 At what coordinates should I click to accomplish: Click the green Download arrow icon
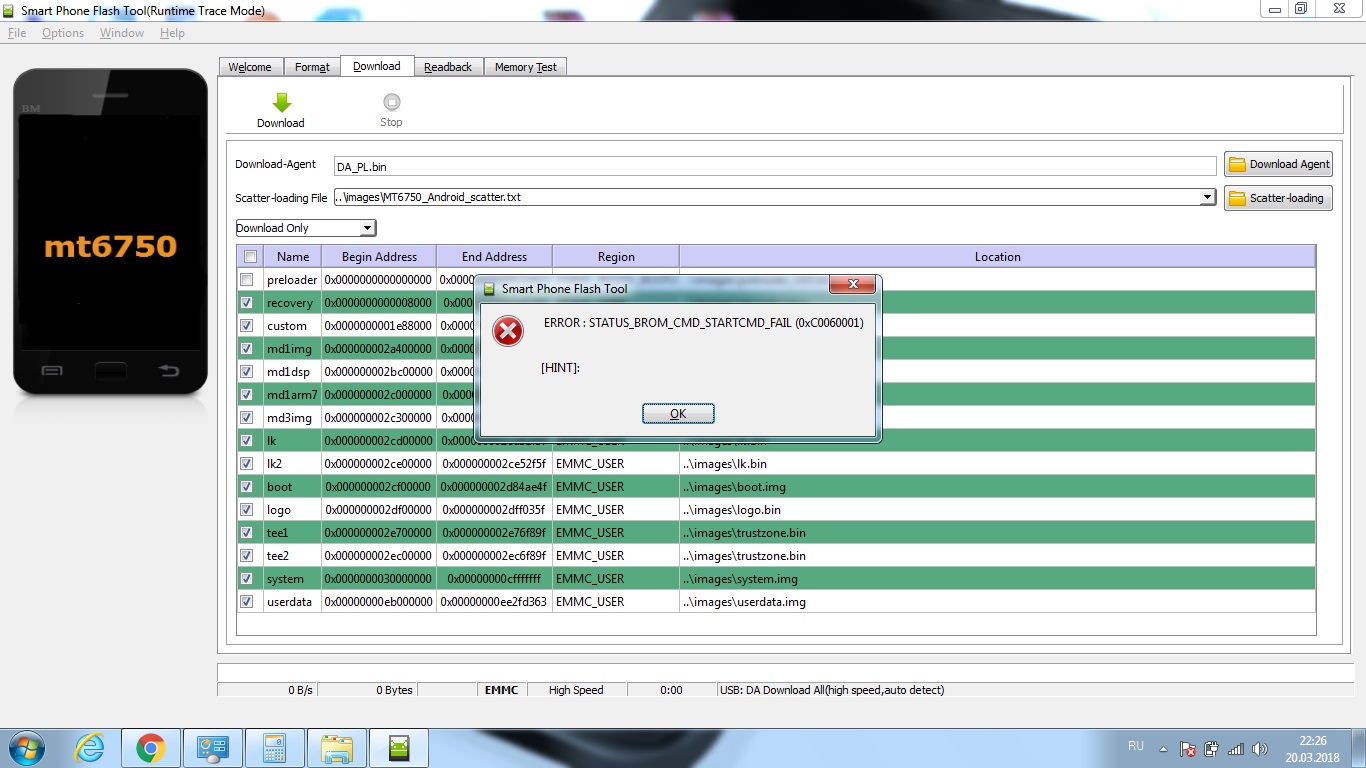click(x=281, y=103)
